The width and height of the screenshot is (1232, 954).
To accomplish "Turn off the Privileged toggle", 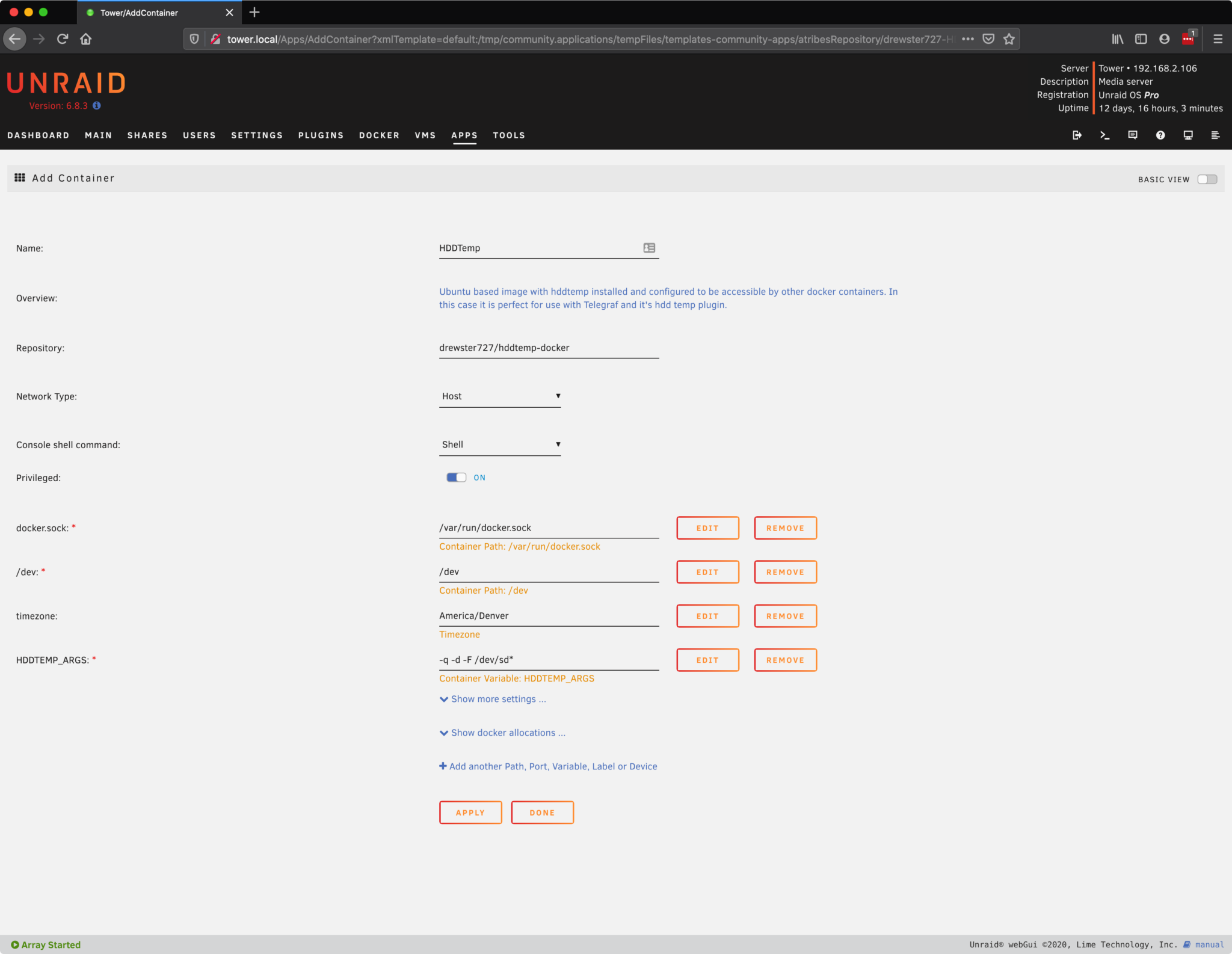I will point(457,477).
